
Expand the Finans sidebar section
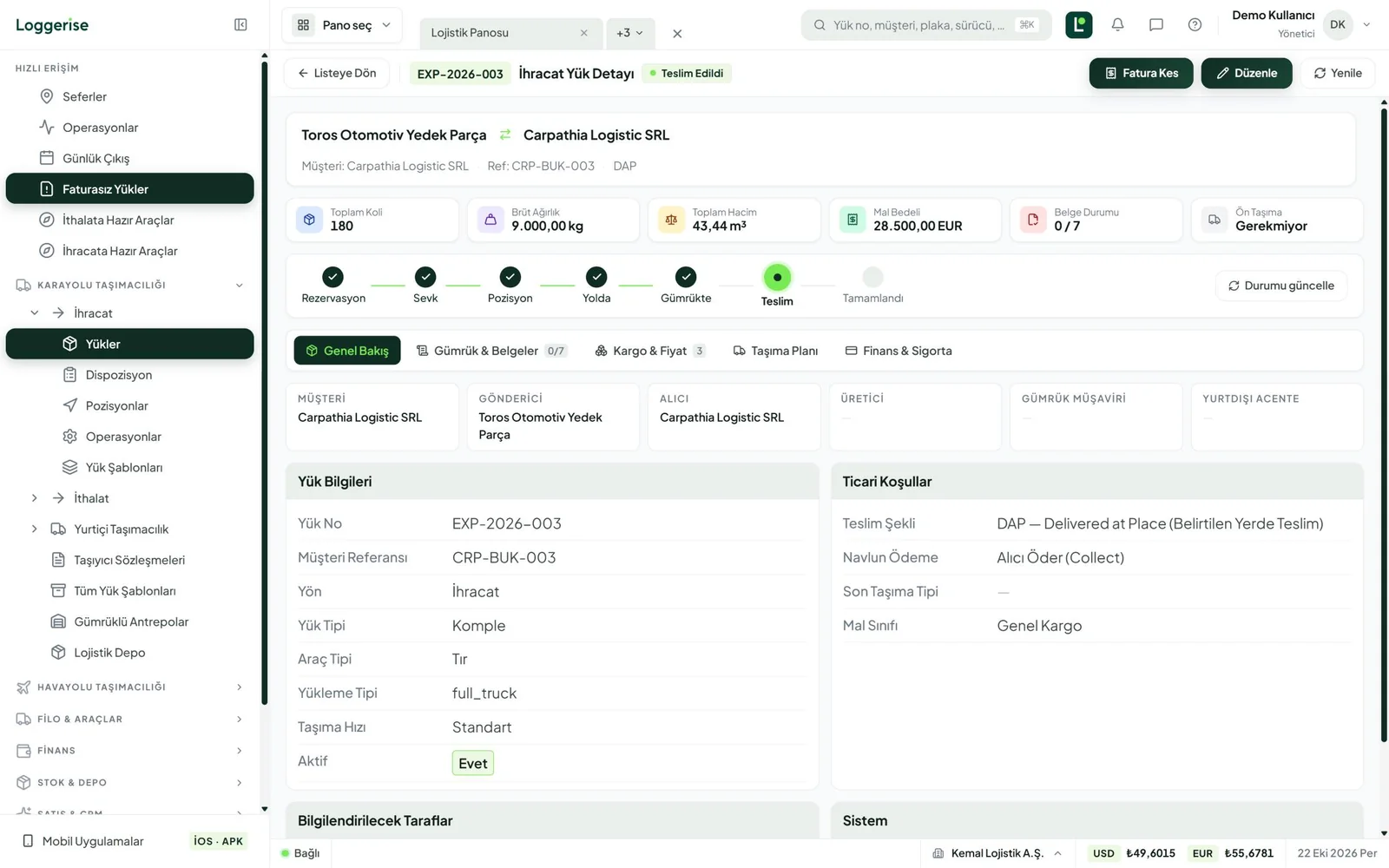click(x=240, y=750)
